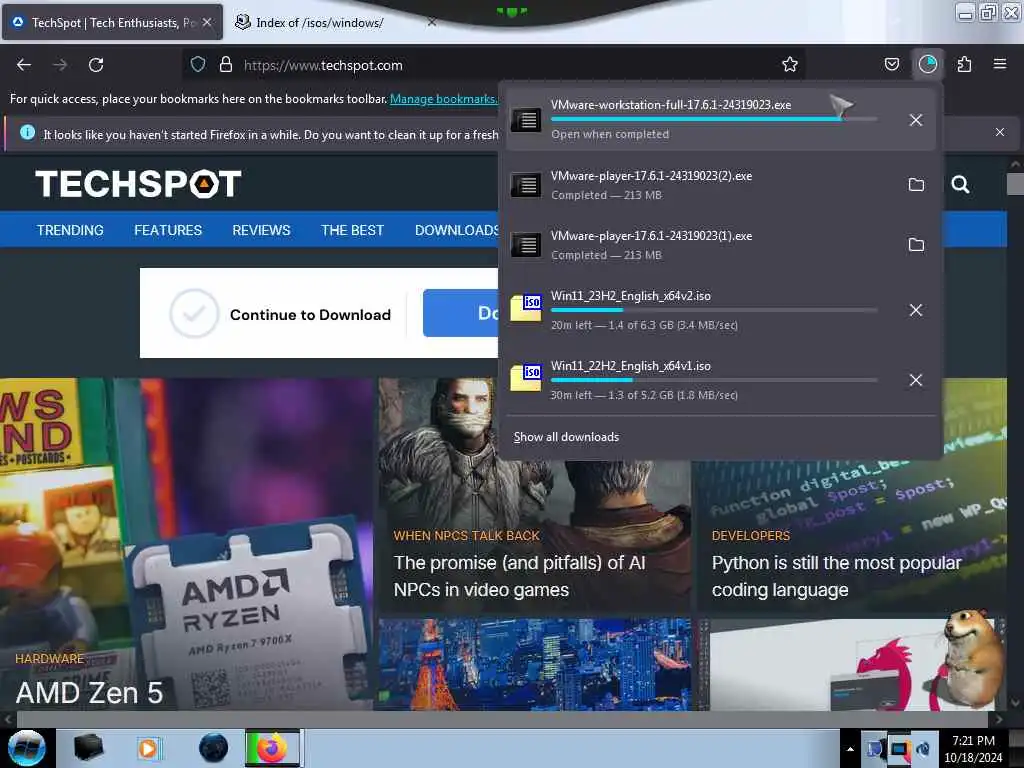Click the Manage bookmarks link

pyautogui.click(x=443, y=99)
